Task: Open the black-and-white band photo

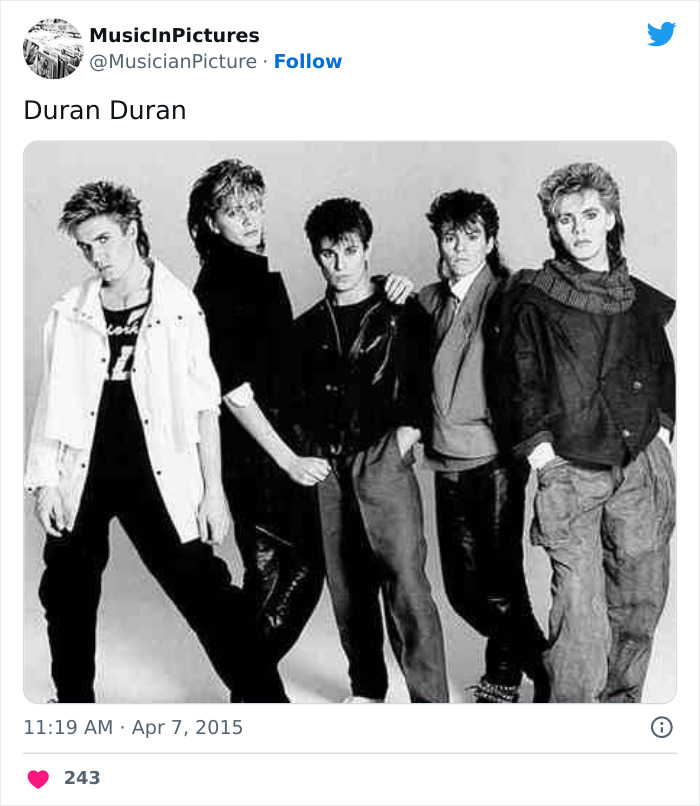Action: (x=350, y=422)
